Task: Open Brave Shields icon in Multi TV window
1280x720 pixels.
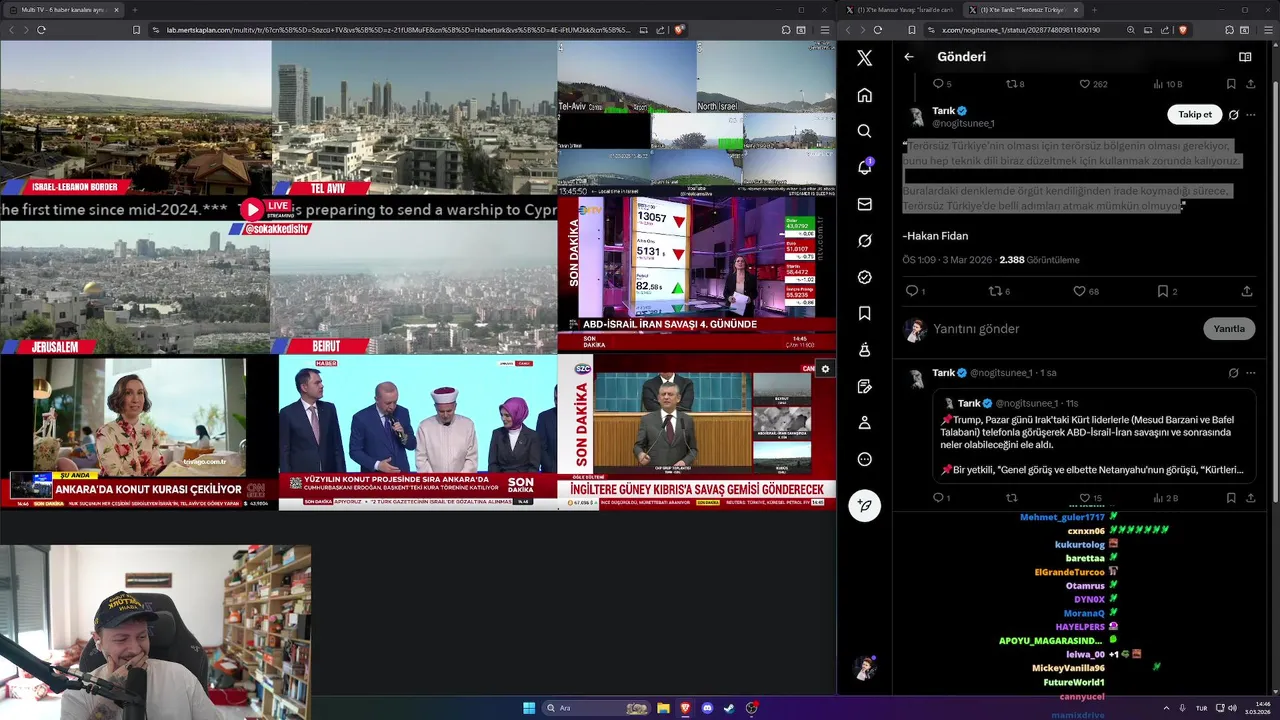Action: coord(679,30)
